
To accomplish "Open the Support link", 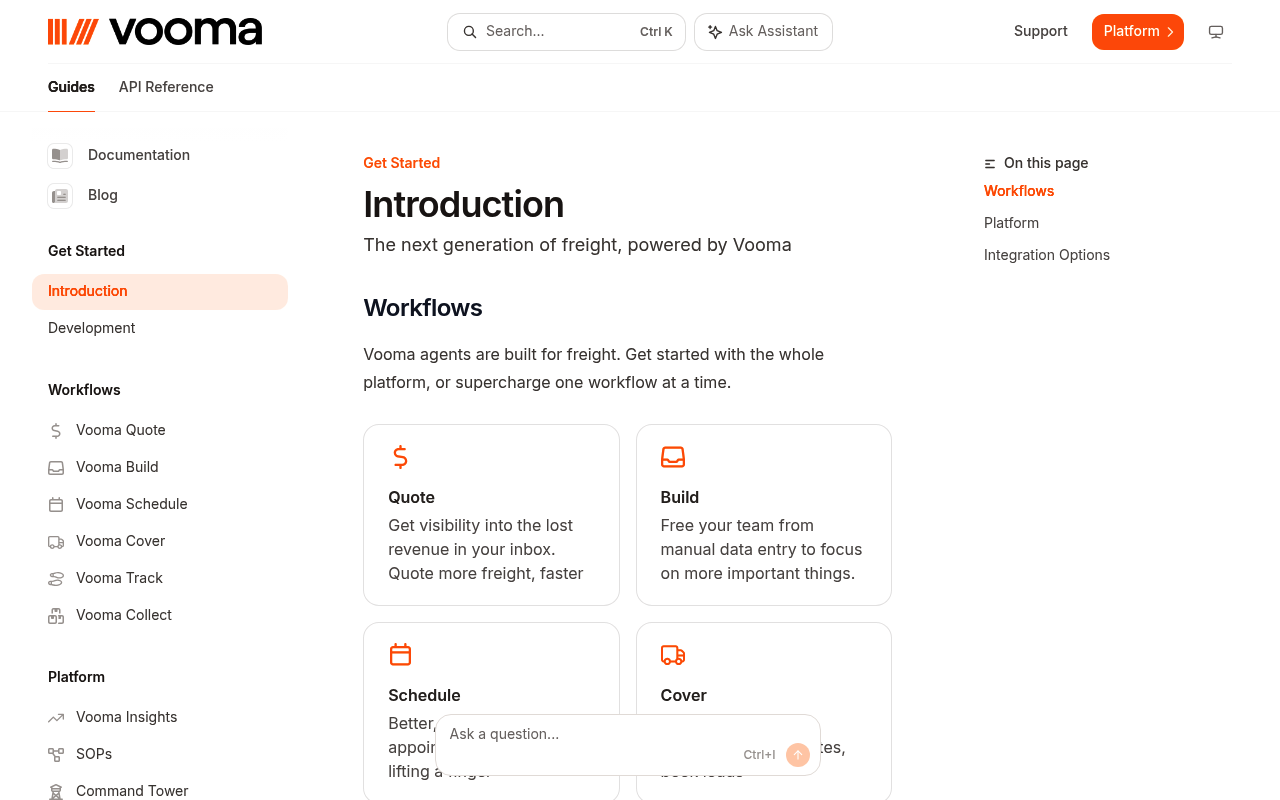I will pyautogui.click(x=1041, y=31).
